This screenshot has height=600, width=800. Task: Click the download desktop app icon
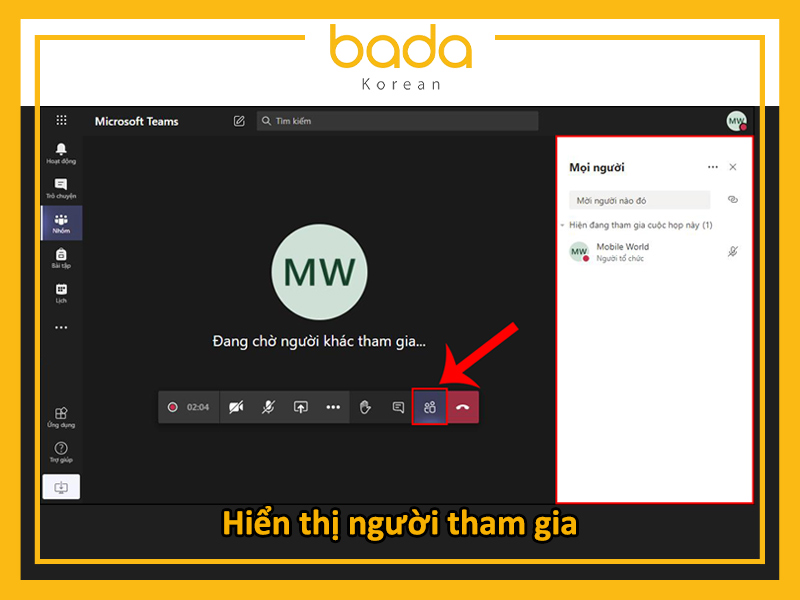pyautogui.click(x=61, y=487)
